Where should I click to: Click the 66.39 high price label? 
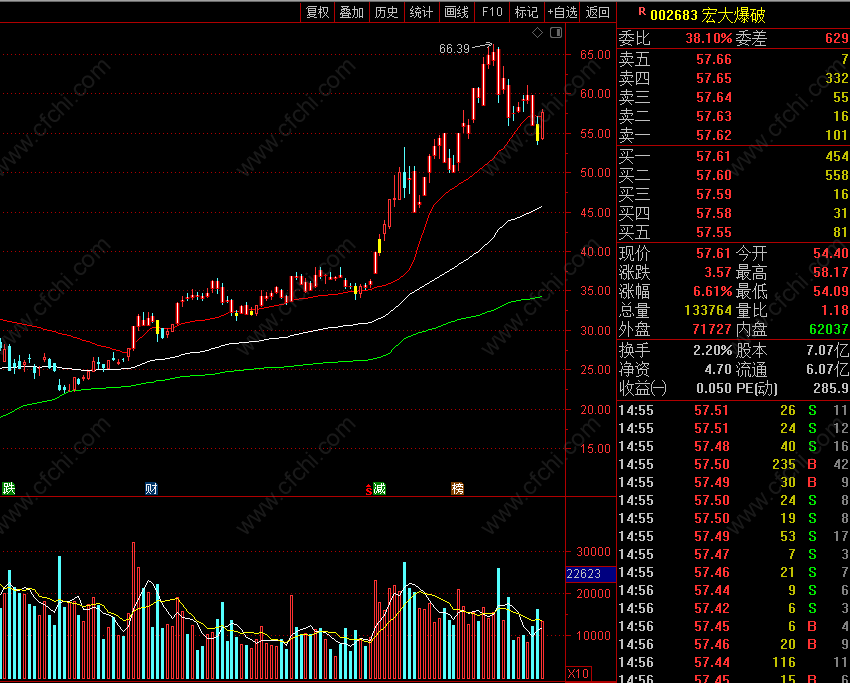[454, 49]
